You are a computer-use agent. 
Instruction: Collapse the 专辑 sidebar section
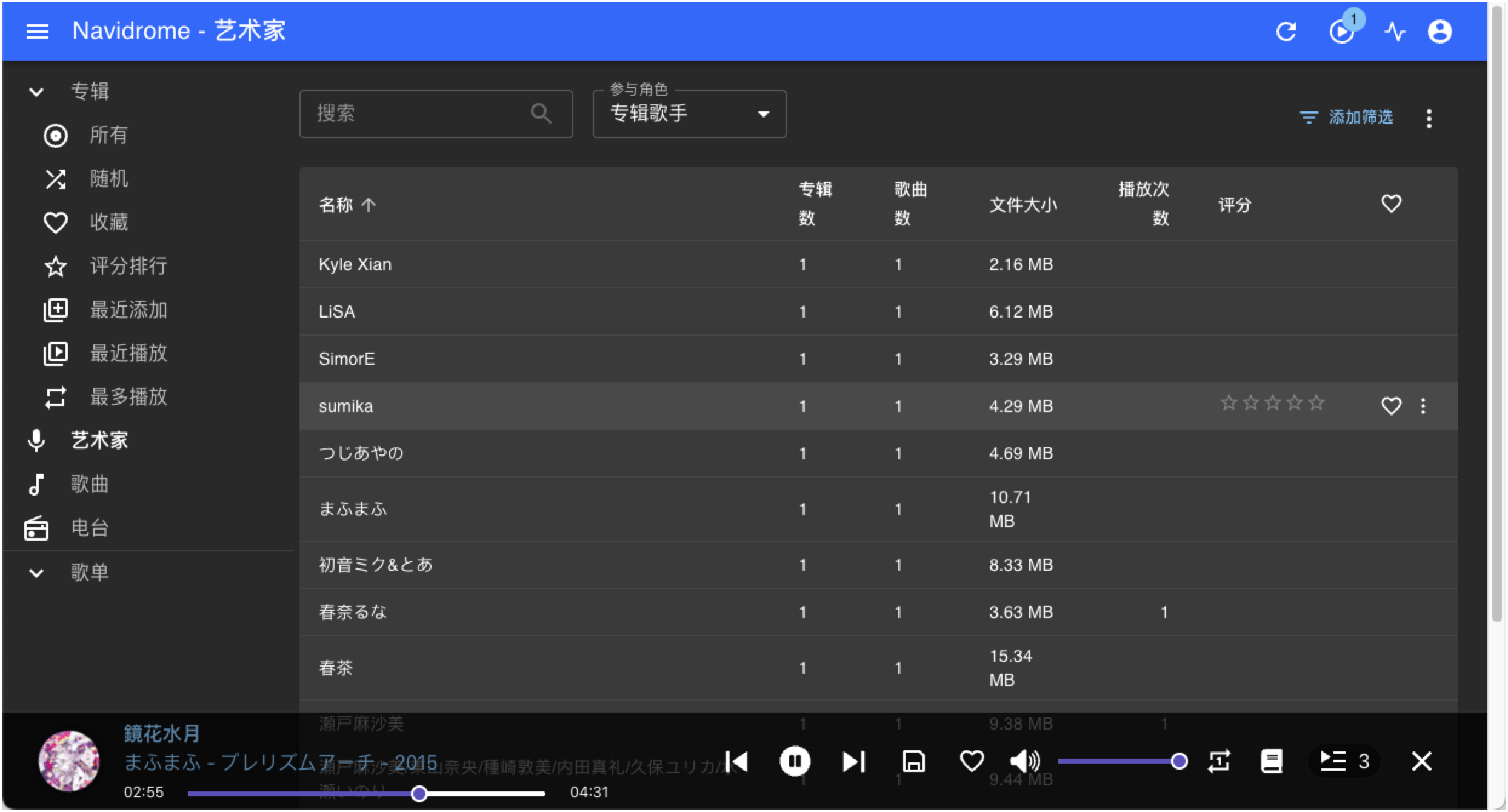pyautogui.click(x=36, y=92)
